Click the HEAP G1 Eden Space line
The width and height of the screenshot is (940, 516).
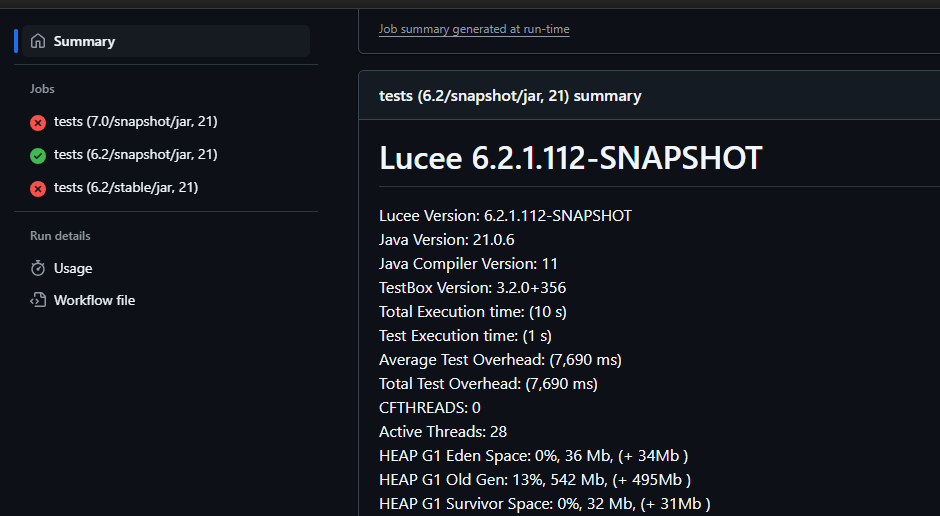point(534,455)
